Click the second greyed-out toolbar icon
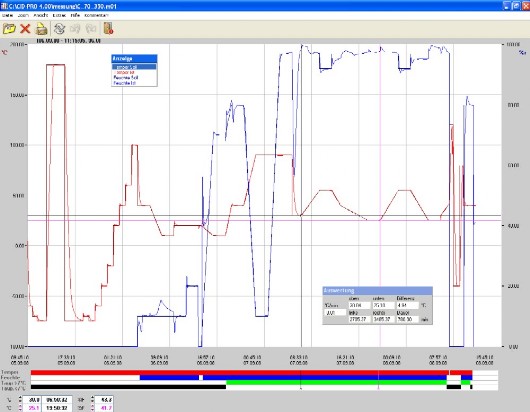 coord(91,29)
